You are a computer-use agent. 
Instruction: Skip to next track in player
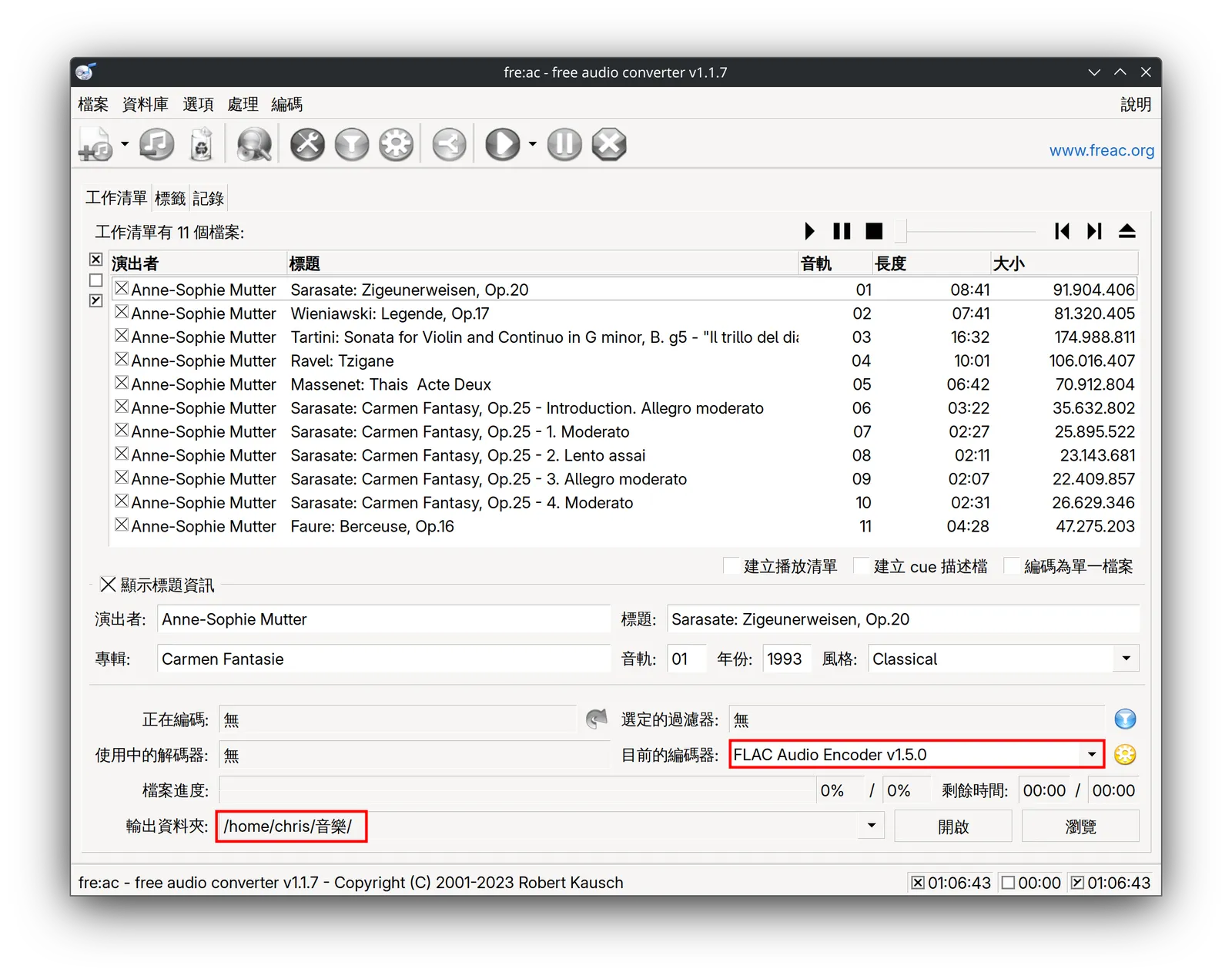click(x=1094, y=231)
